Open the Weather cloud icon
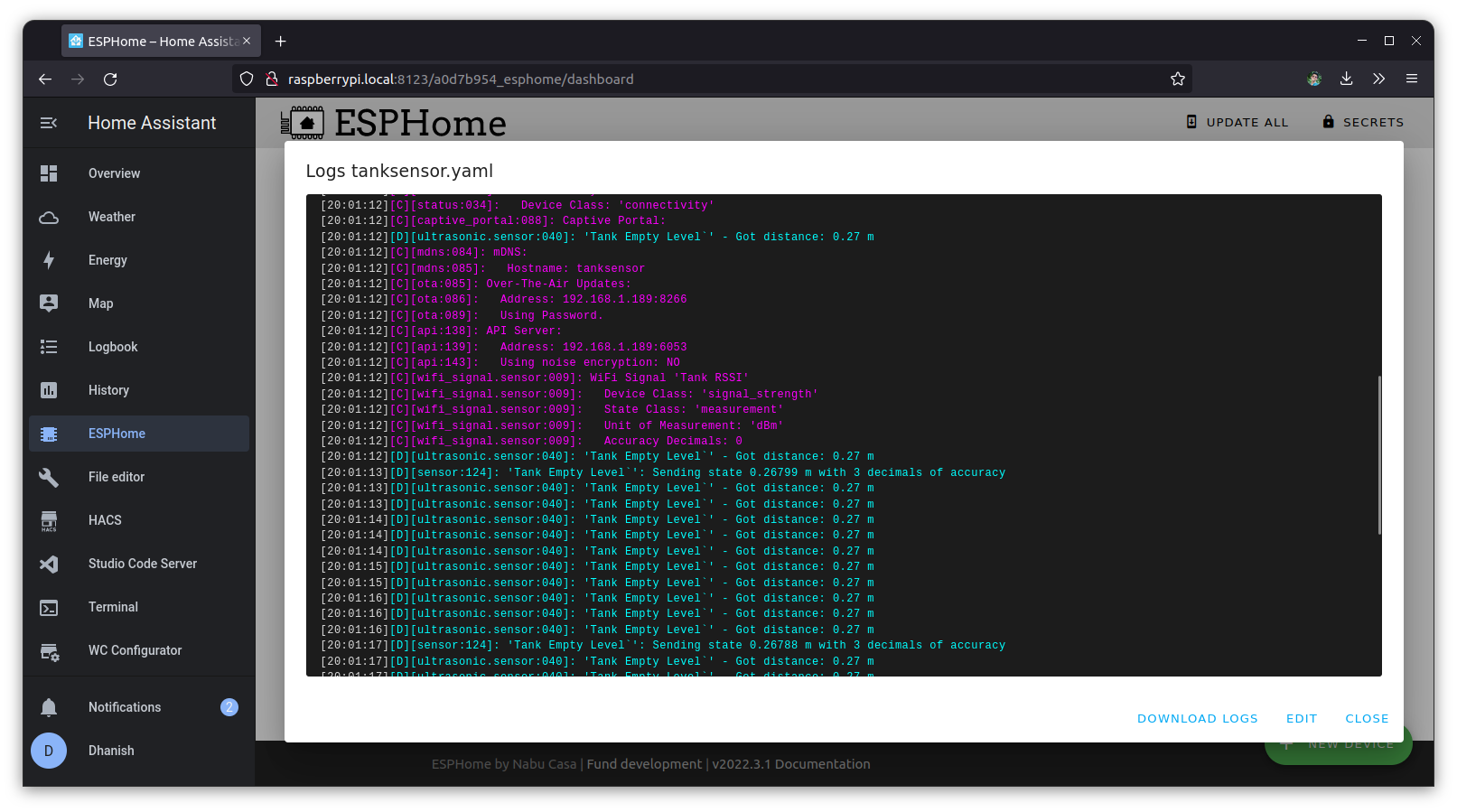This screenshot has height=812, width=1457. pos(49,217)
